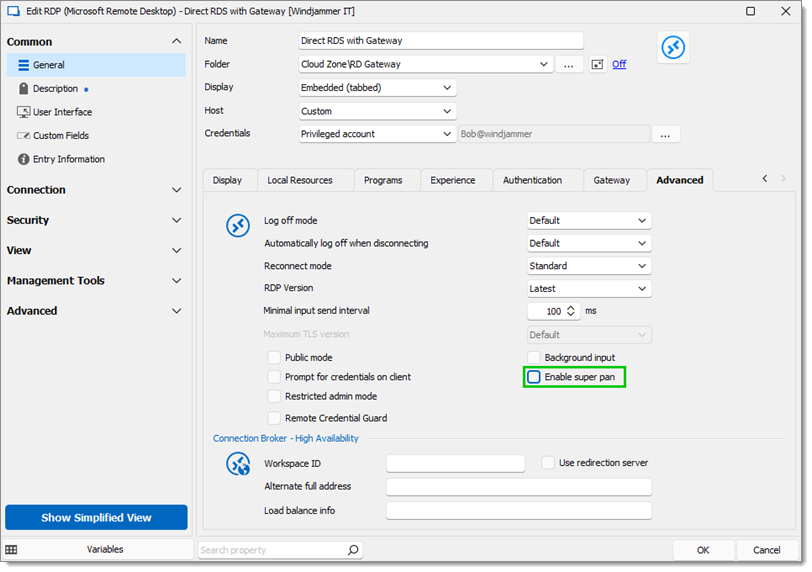Screen dimensions: 812x572
Task: Open Log off mode dropdown
Action: tap(589, 221)
